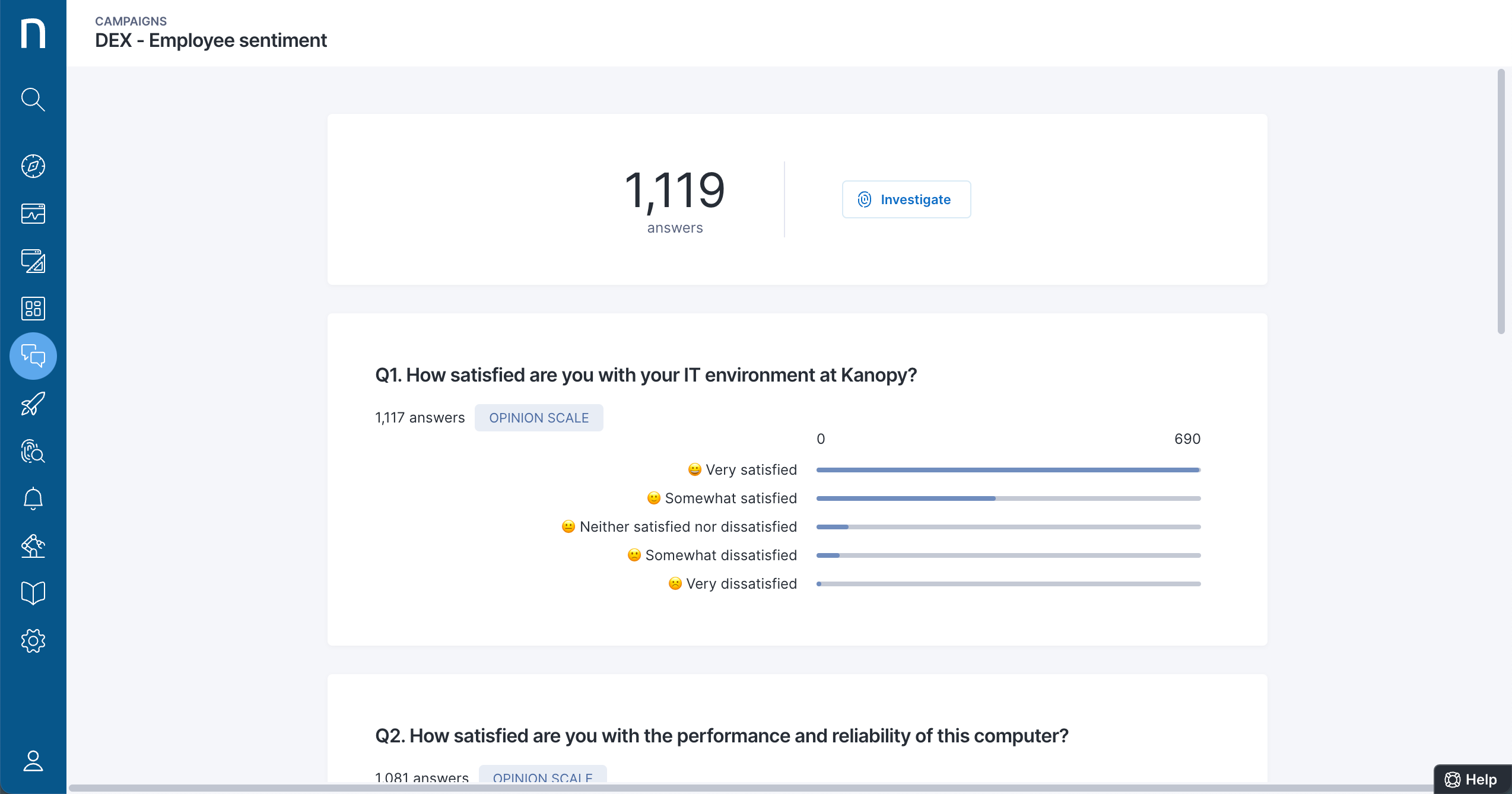The image size is (1512, 794).
Task: Open the rocket icon in sidebar
Action: click(x=33, y=404)
